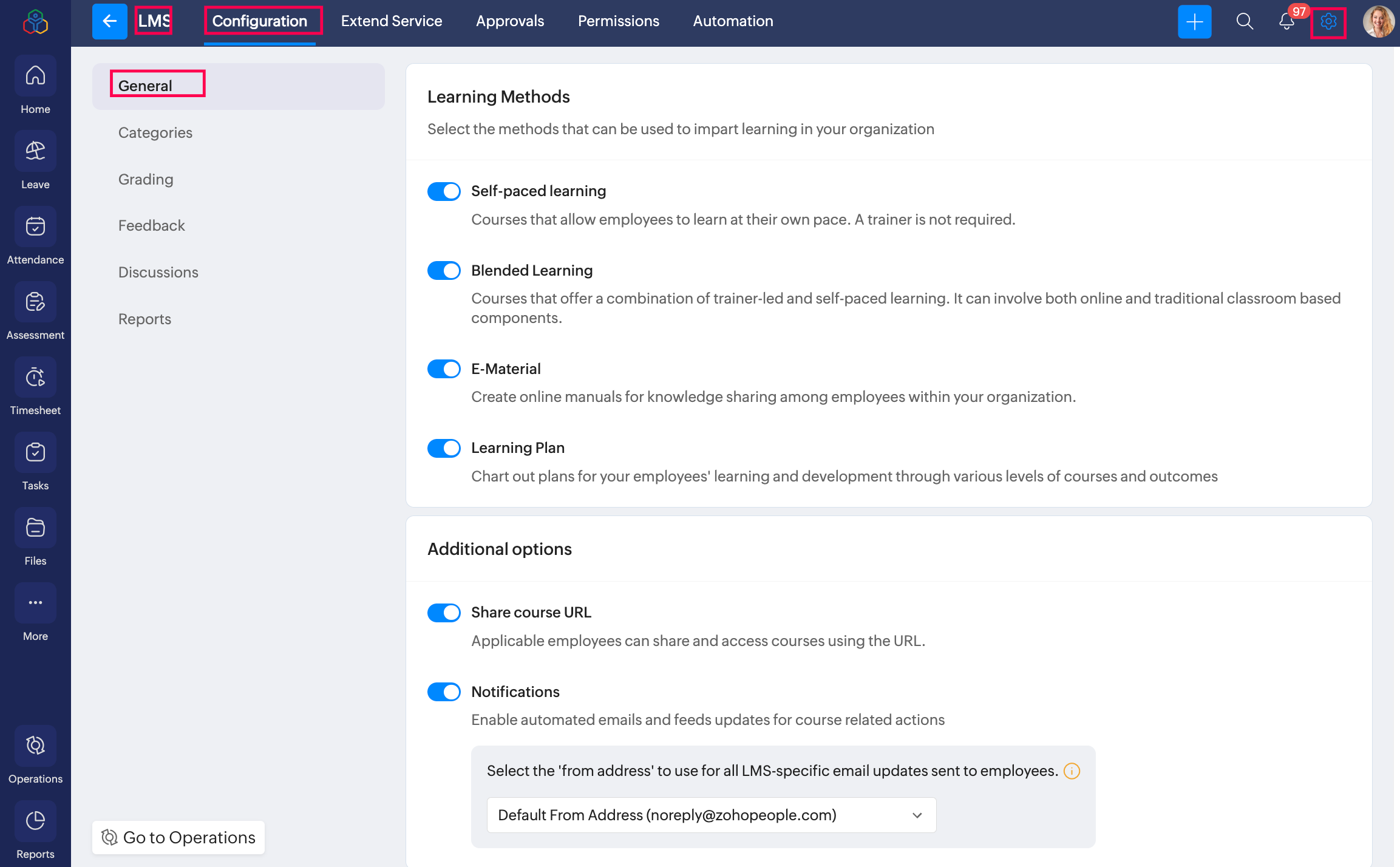
Task: Click the Assessment sidebar icon
Action: (x=35, y=302)
